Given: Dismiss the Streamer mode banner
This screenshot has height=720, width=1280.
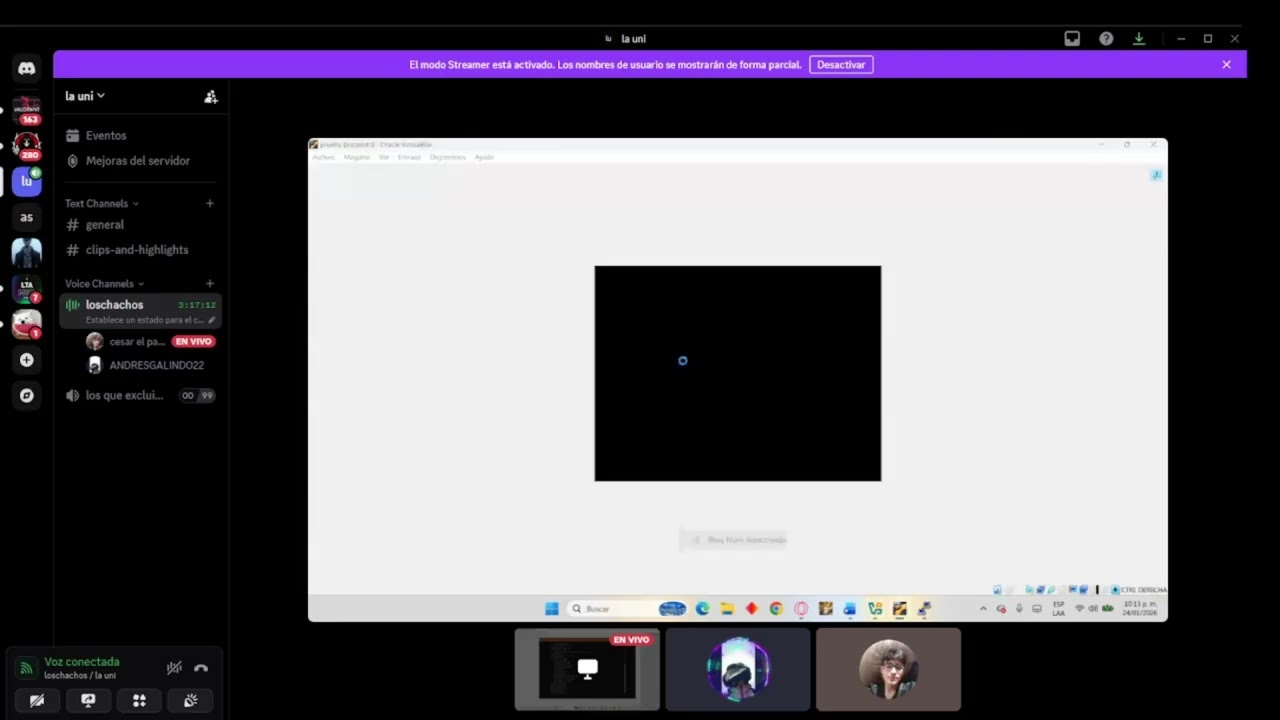Looking at the screenshot, I should click(x=1226, y=64).
